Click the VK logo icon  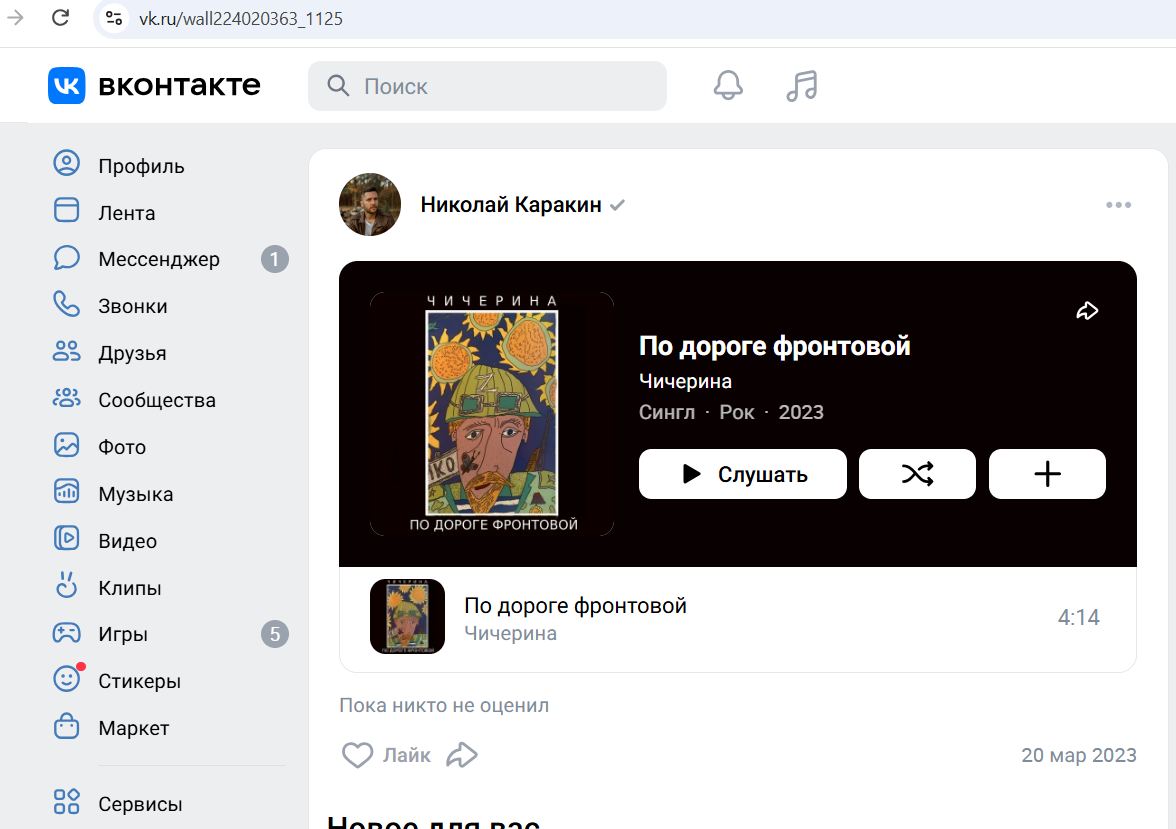tap(66, 86)
